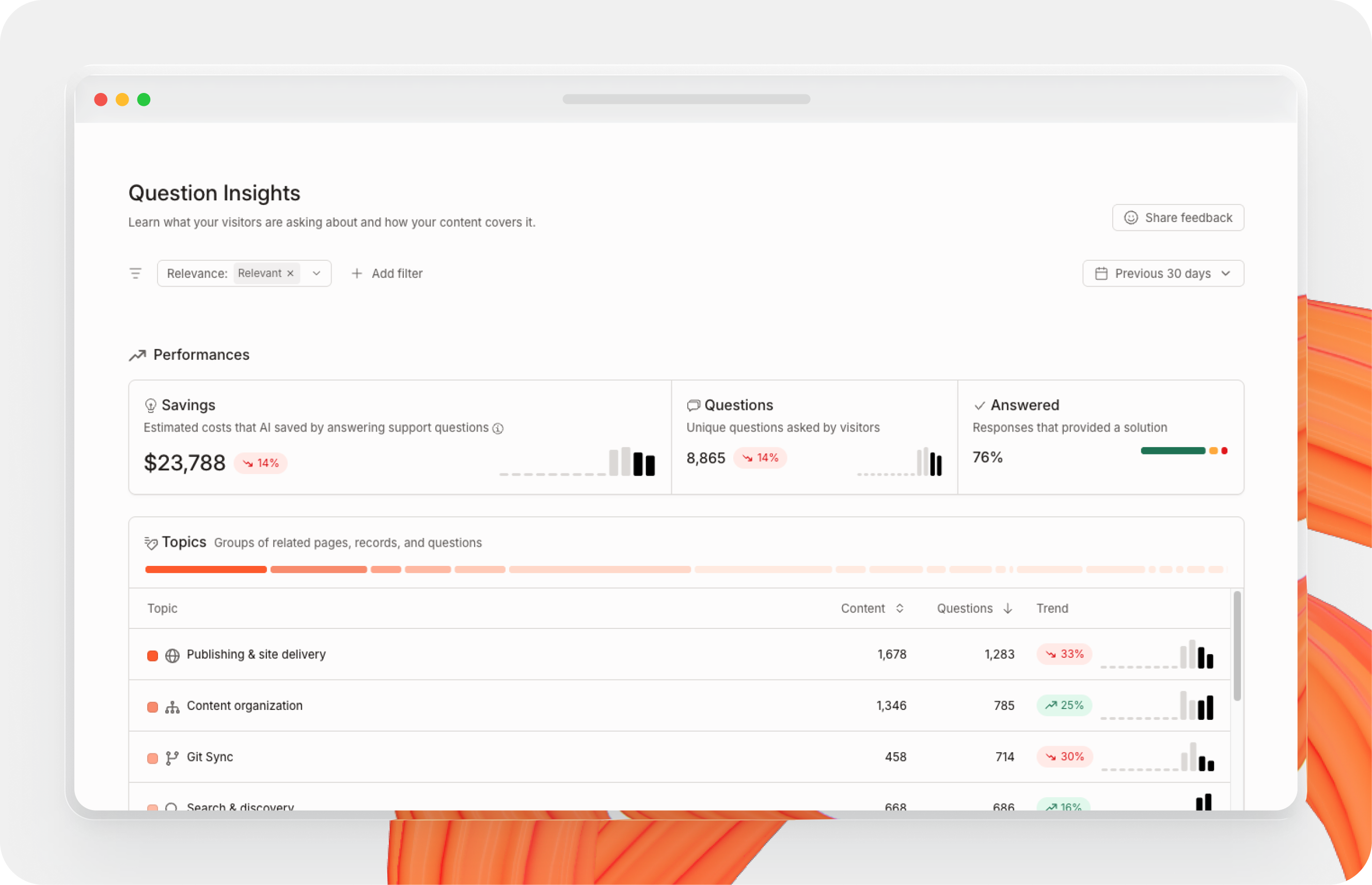
Task: Open the Content organization topic row
Action: (x=245, y=706)
